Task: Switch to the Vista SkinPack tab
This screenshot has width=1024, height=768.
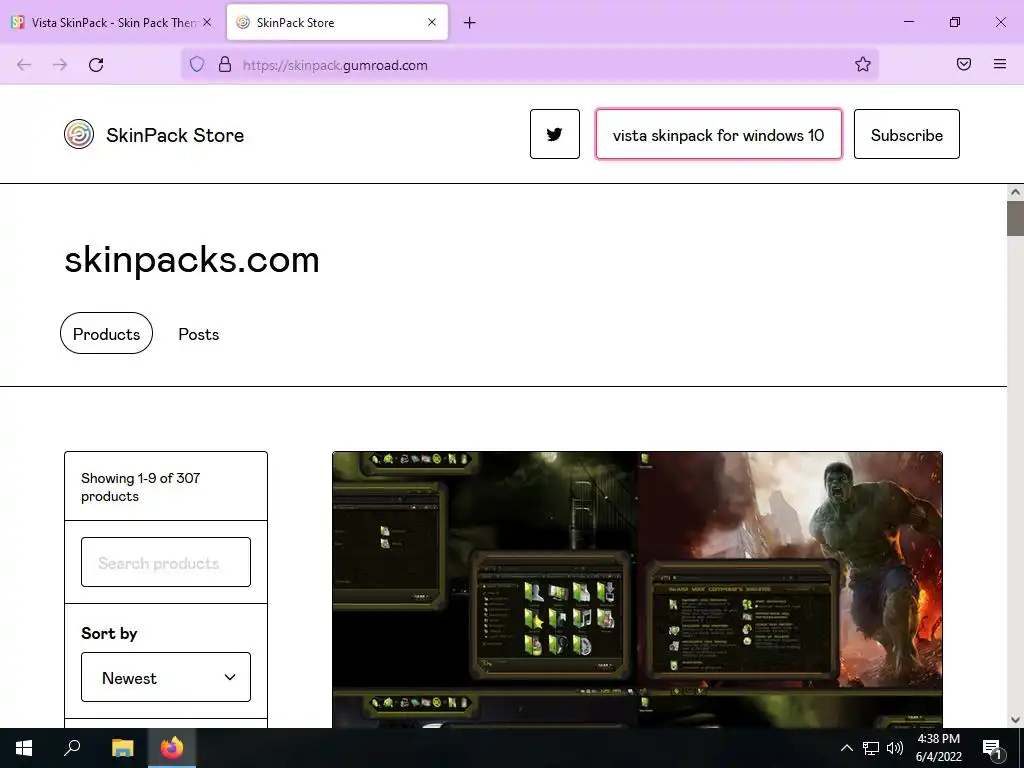Action: [x=112, y=23]
